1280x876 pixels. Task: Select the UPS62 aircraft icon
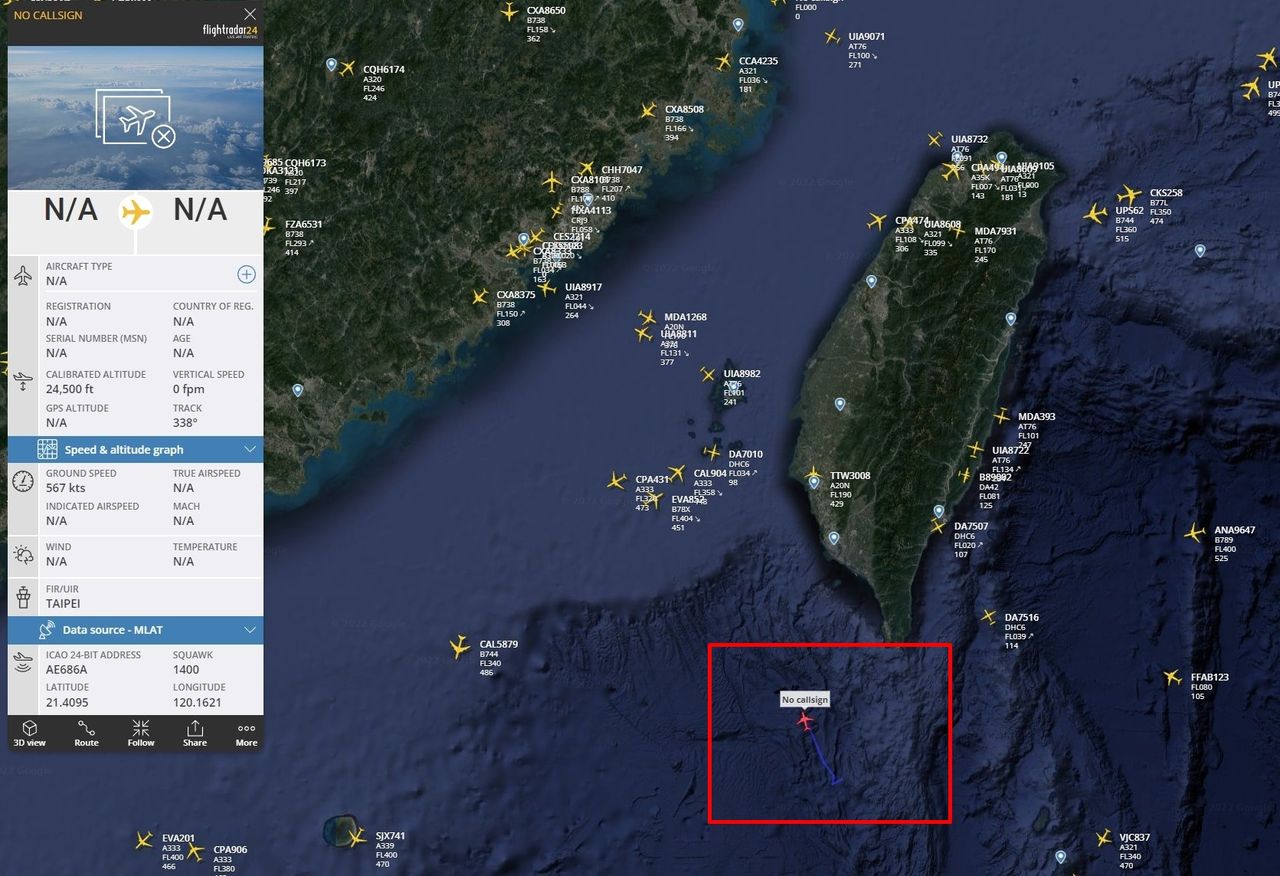coord(1096,213)
